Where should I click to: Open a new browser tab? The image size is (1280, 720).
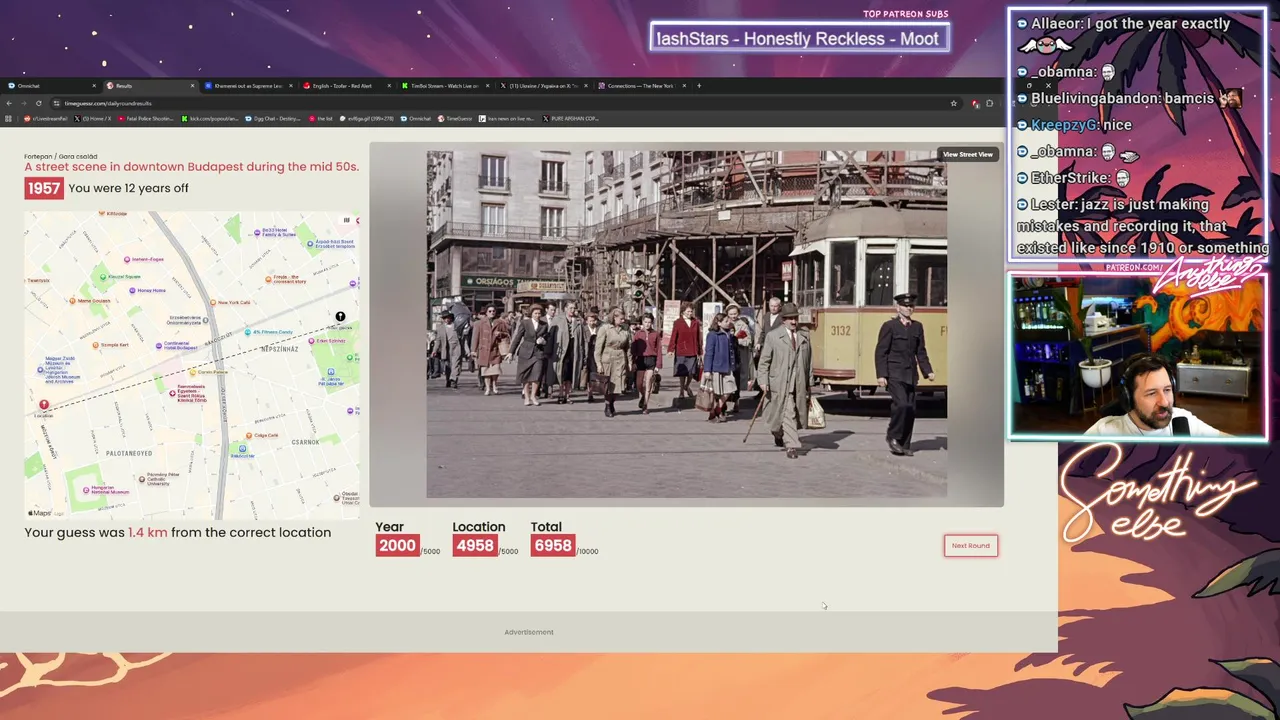click(x=699, y=86)
